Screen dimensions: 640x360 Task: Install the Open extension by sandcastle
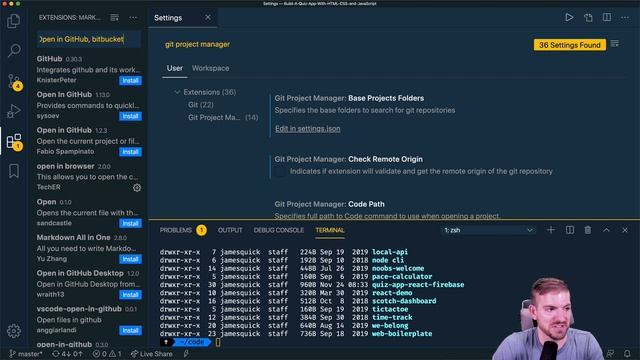(x=130, y=223)
